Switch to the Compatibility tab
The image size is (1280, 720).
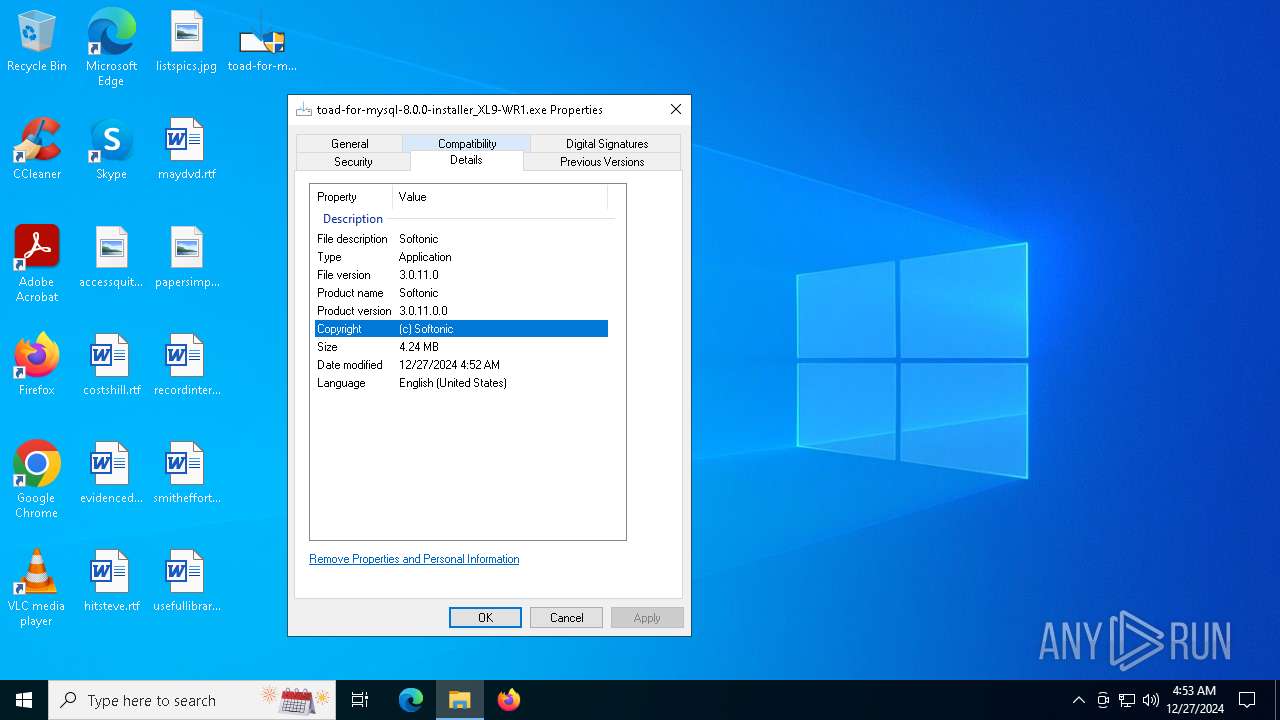pos(467,143)
